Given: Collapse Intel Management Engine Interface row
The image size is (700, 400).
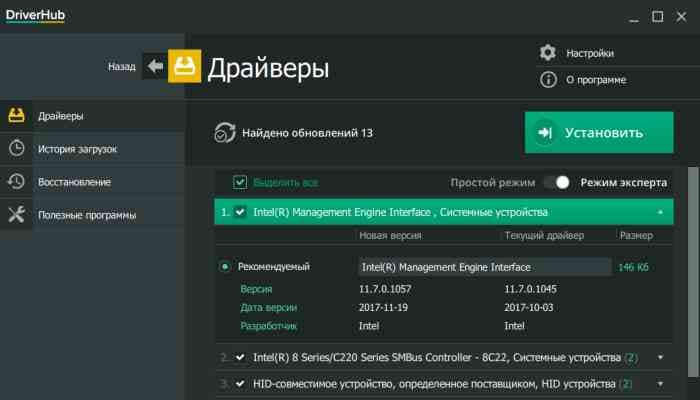Looking at the screenshot, I should (660, 212).
